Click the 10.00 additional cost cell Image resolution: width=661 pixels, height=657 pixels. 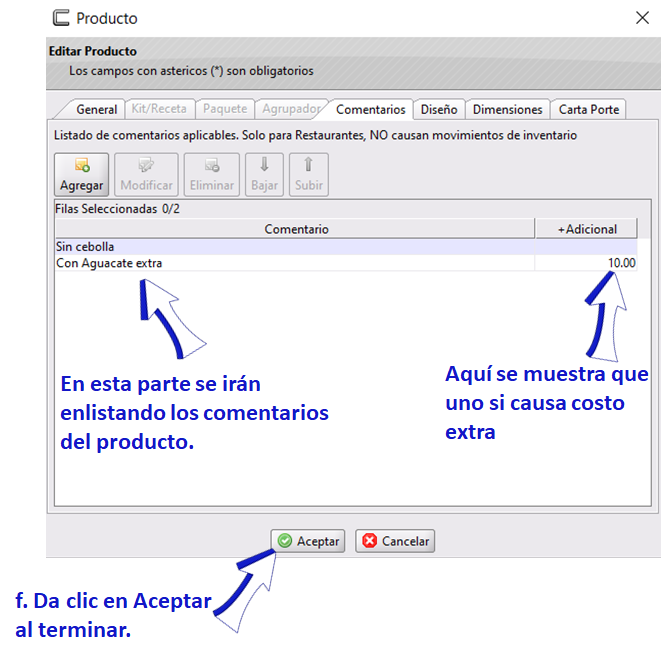pyautogui.click(x=586, y=263)
